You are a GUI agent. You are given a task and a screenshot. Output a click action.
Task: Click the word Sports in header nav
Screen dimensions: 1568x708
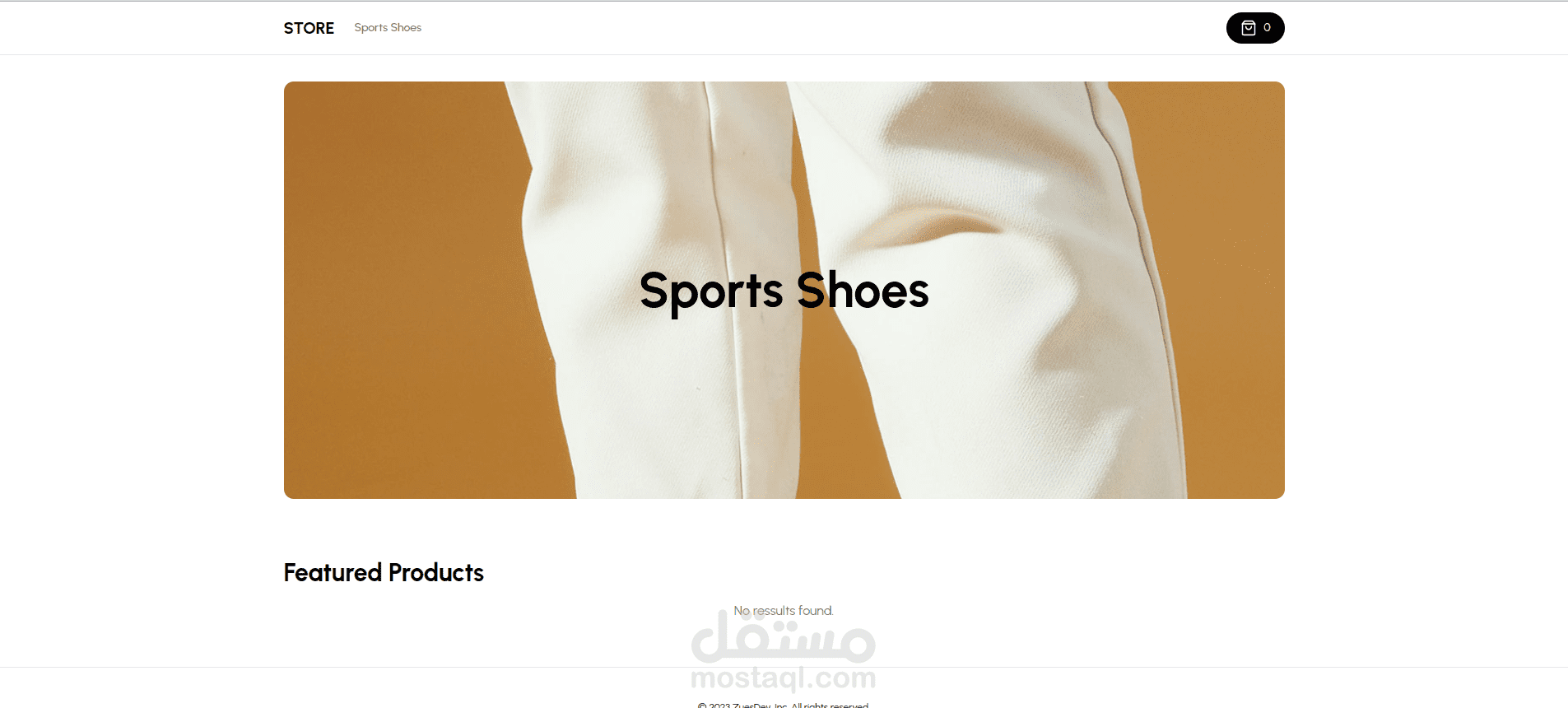point(370,28)
